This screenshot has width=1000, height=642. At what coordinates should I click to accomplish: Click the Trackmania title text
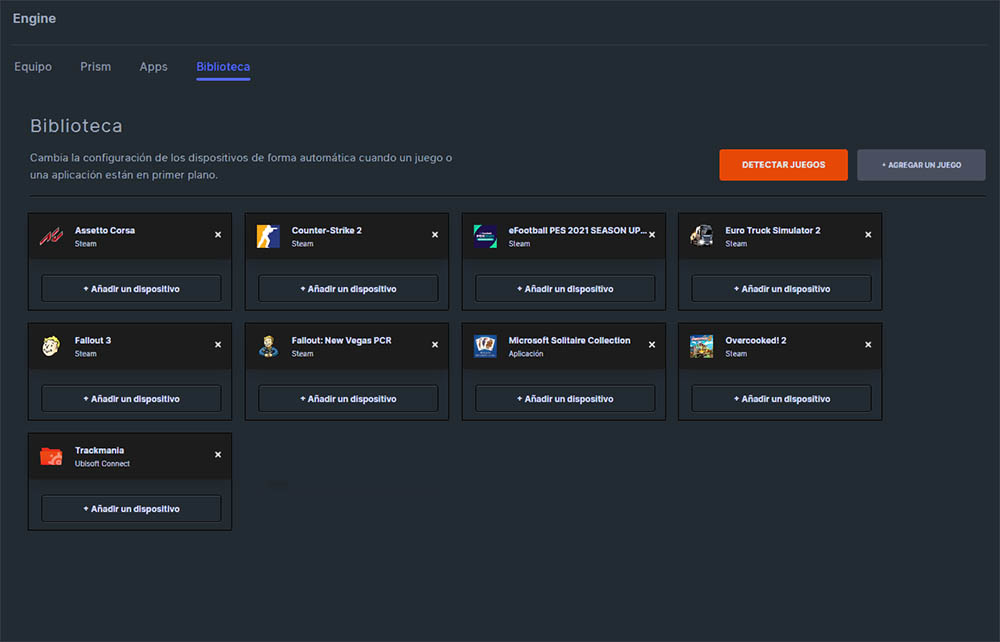pos(99,450)
